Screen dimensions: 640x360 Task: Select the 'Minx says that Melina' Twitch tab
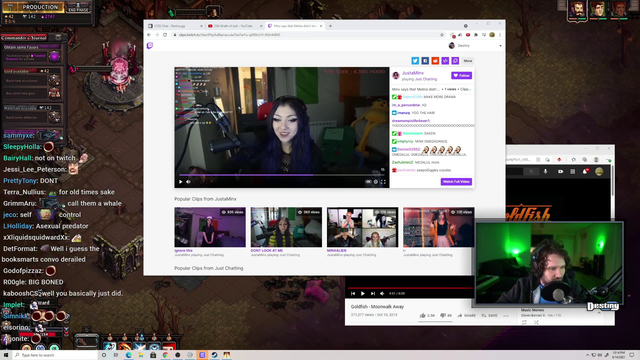(x=295, y=26)
